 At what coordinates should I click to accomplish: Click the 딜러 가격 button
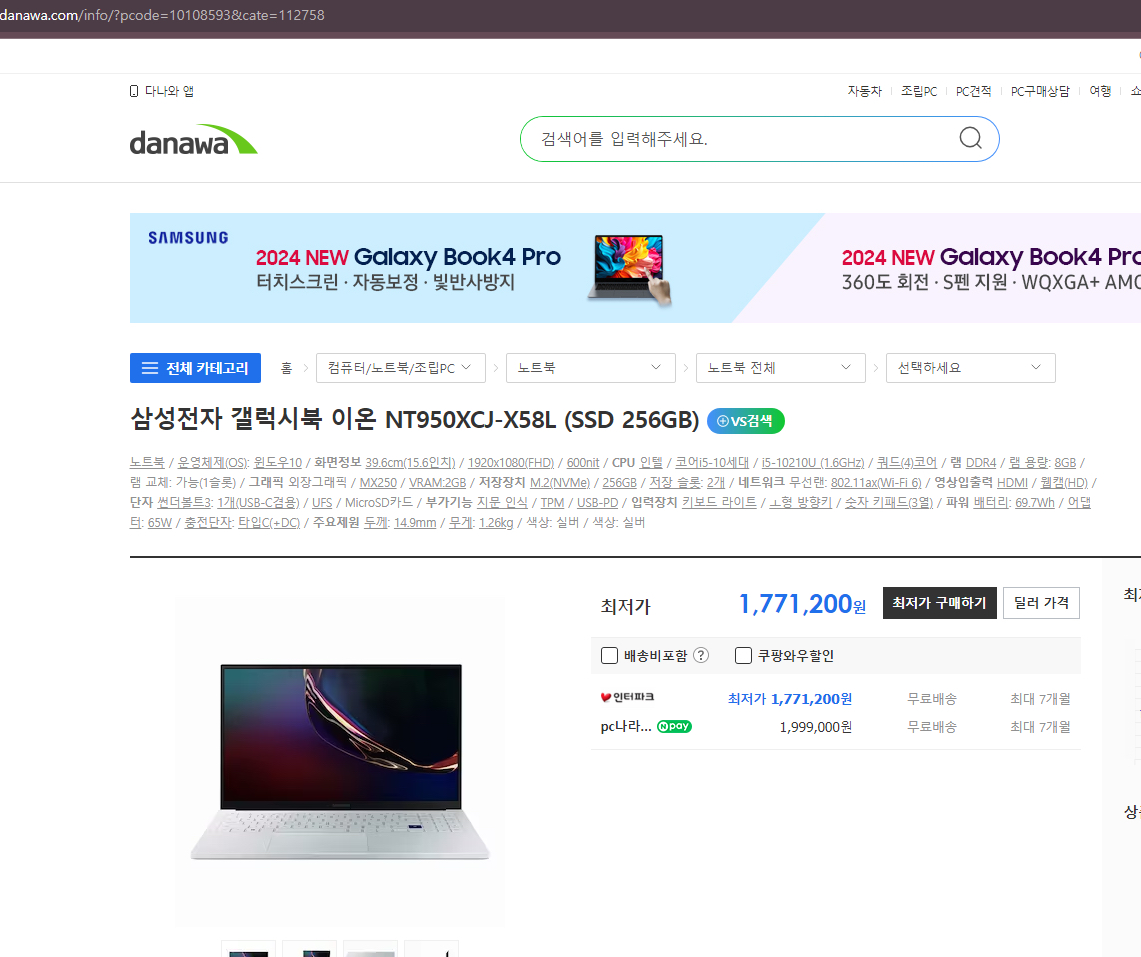pyautogui.click(x=1041, y=603)
